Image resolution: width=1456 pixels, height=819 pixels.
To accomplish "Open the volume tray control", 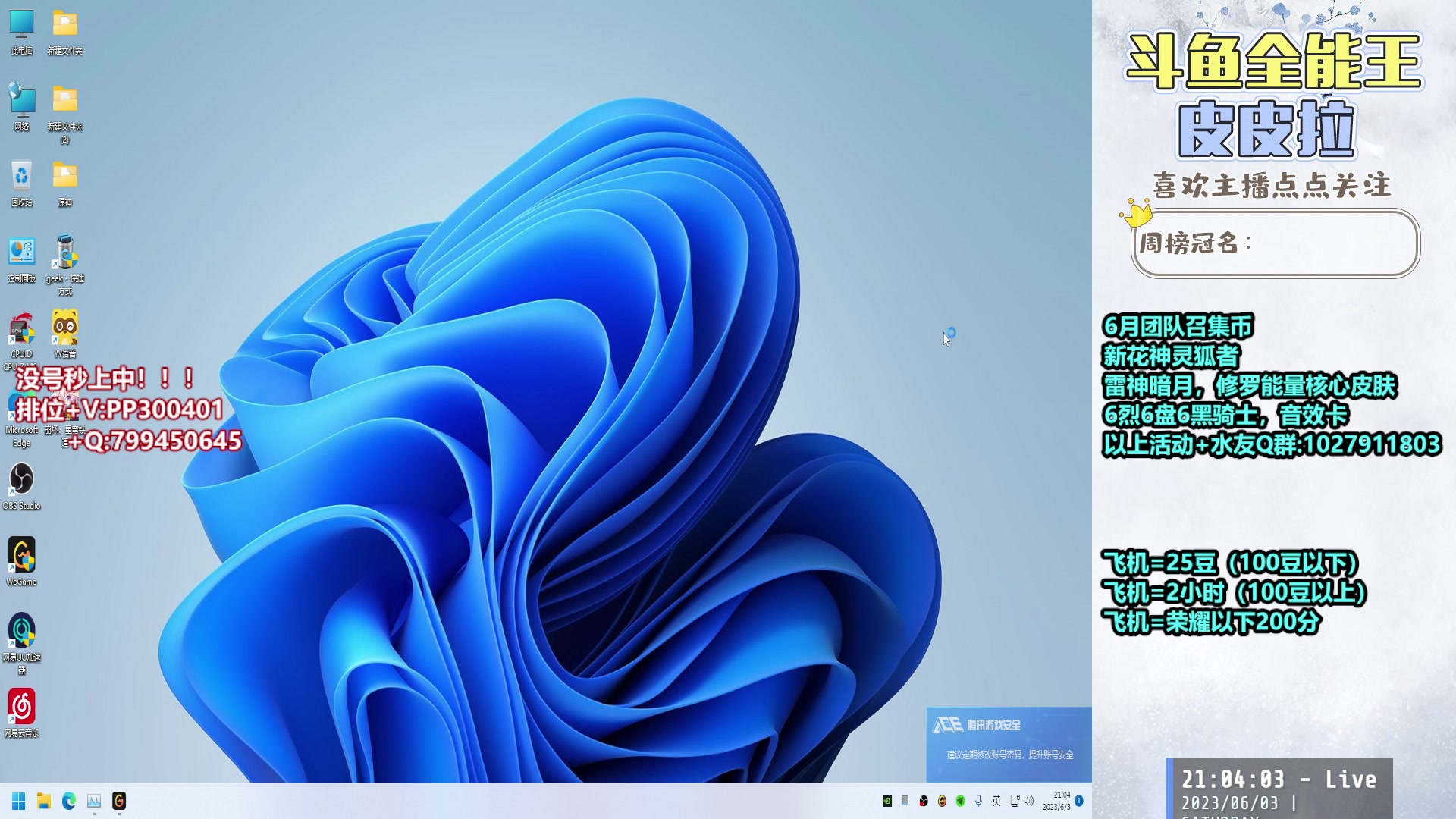I will click(1029, 801).
